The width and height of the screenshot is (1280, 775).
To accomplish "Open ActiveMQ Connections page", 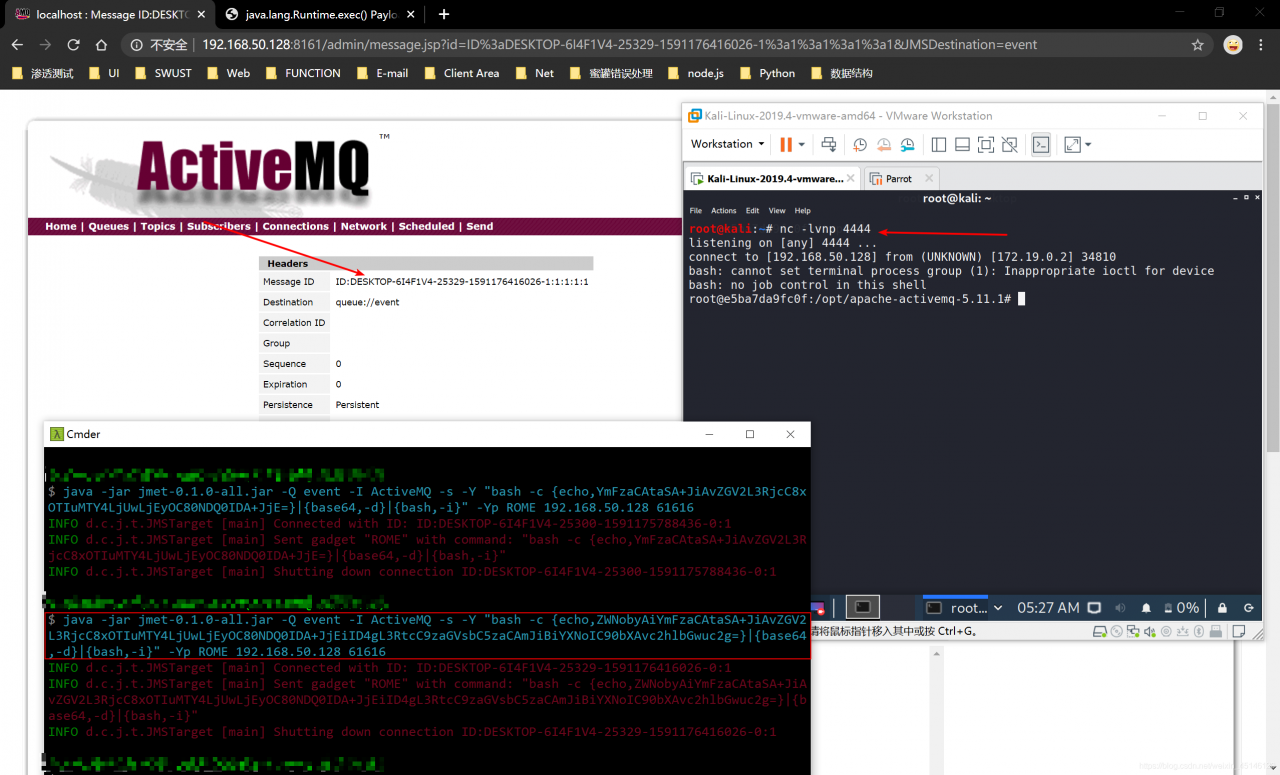I will point(296,226).
